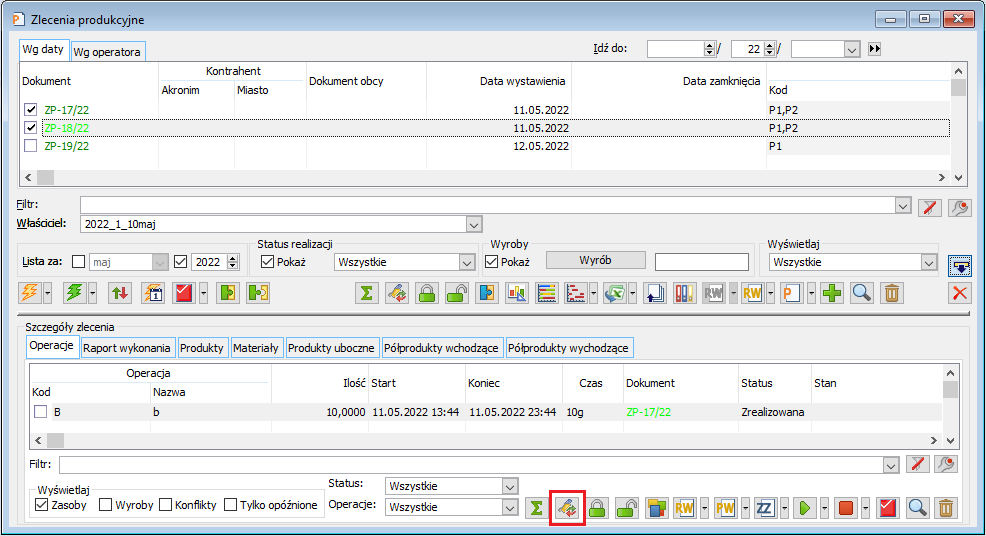Expand the lower Filtr combo arrow

[x=891, y=465]
